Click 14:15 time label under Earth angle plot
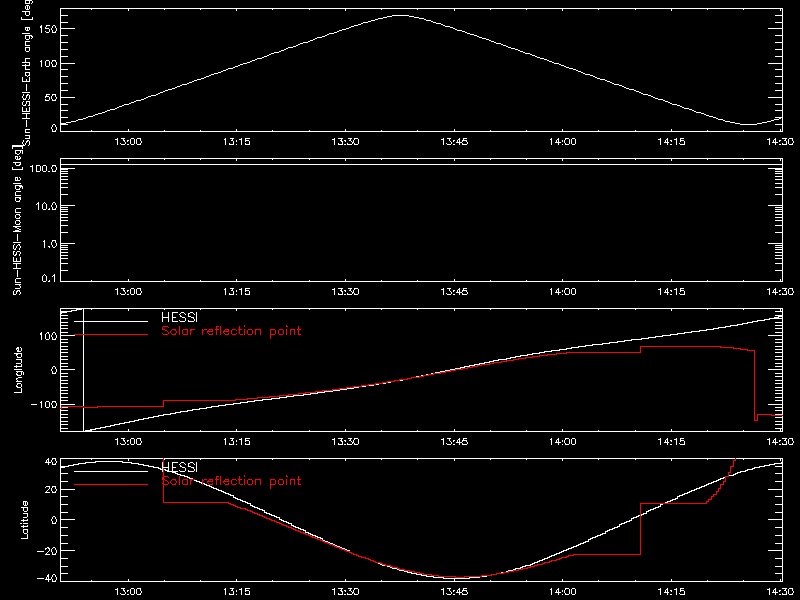 pyautogui.click(x=671, y=142)
